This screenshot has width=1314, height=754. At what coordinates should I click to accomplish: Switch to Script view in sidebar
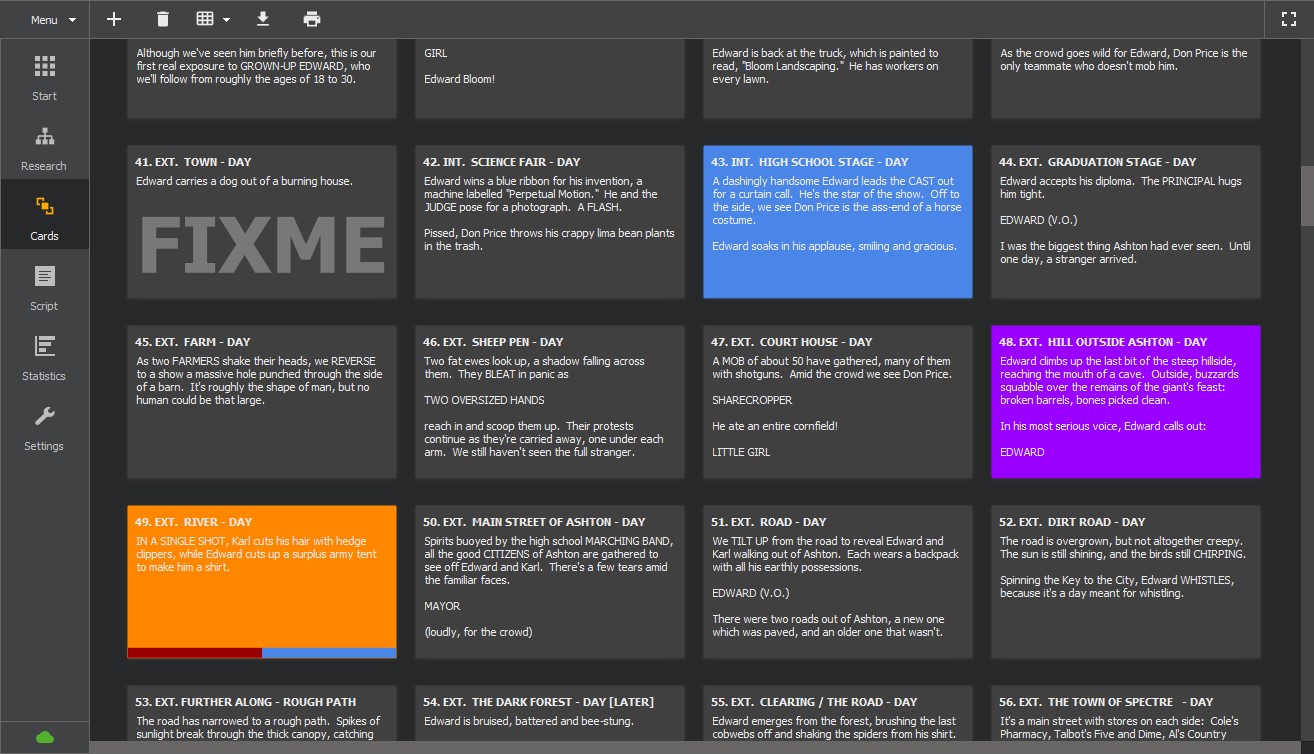tap(44, 287)
